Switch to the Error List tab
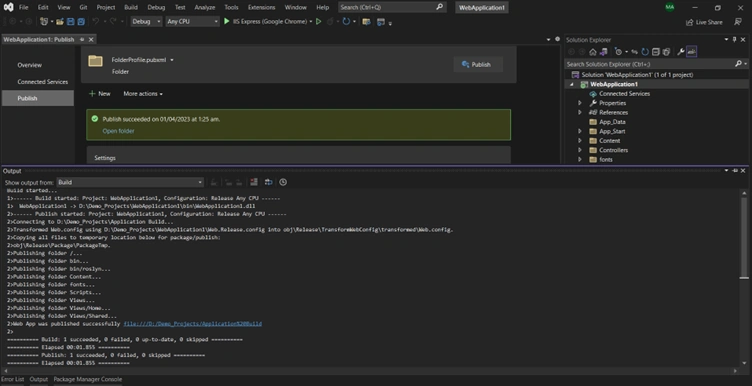Image resolution: width=752 pixels, height=386 pixels. click(x=13, y=379)
